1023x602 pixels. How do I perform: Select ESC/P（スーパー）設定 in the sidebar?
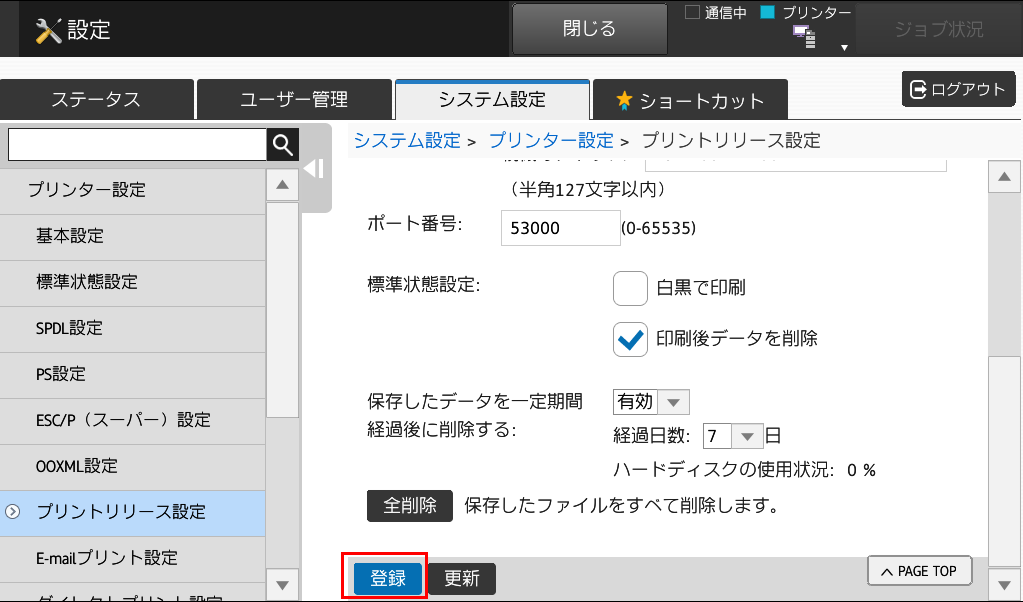[x=133, y=420]
